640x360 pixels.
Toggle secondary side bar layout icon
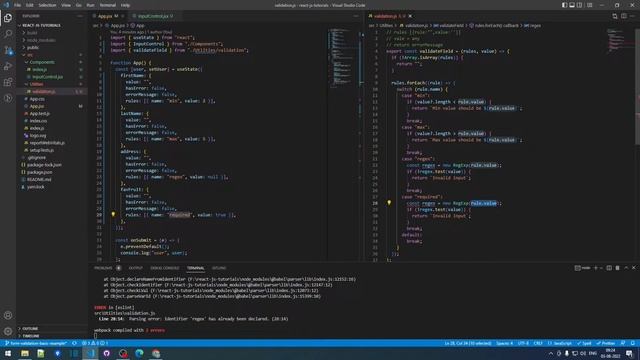tap(580, 5)
